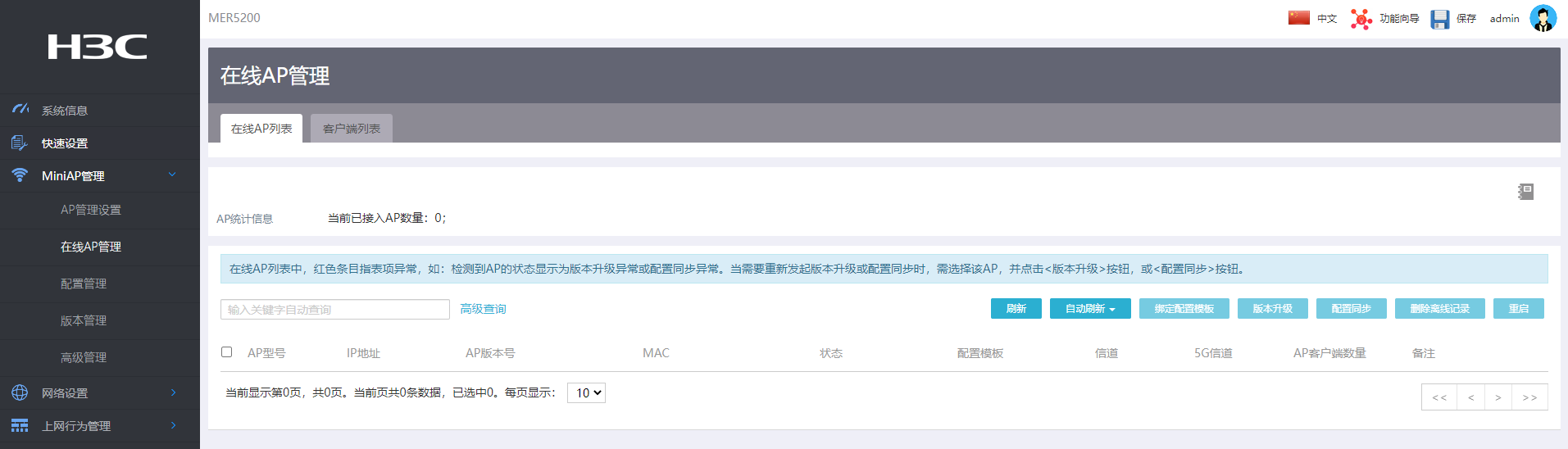The image size is (1568, 449).
Task: Click the system info gauge icon
Action: pyautogui.click(x=20, y=109)
